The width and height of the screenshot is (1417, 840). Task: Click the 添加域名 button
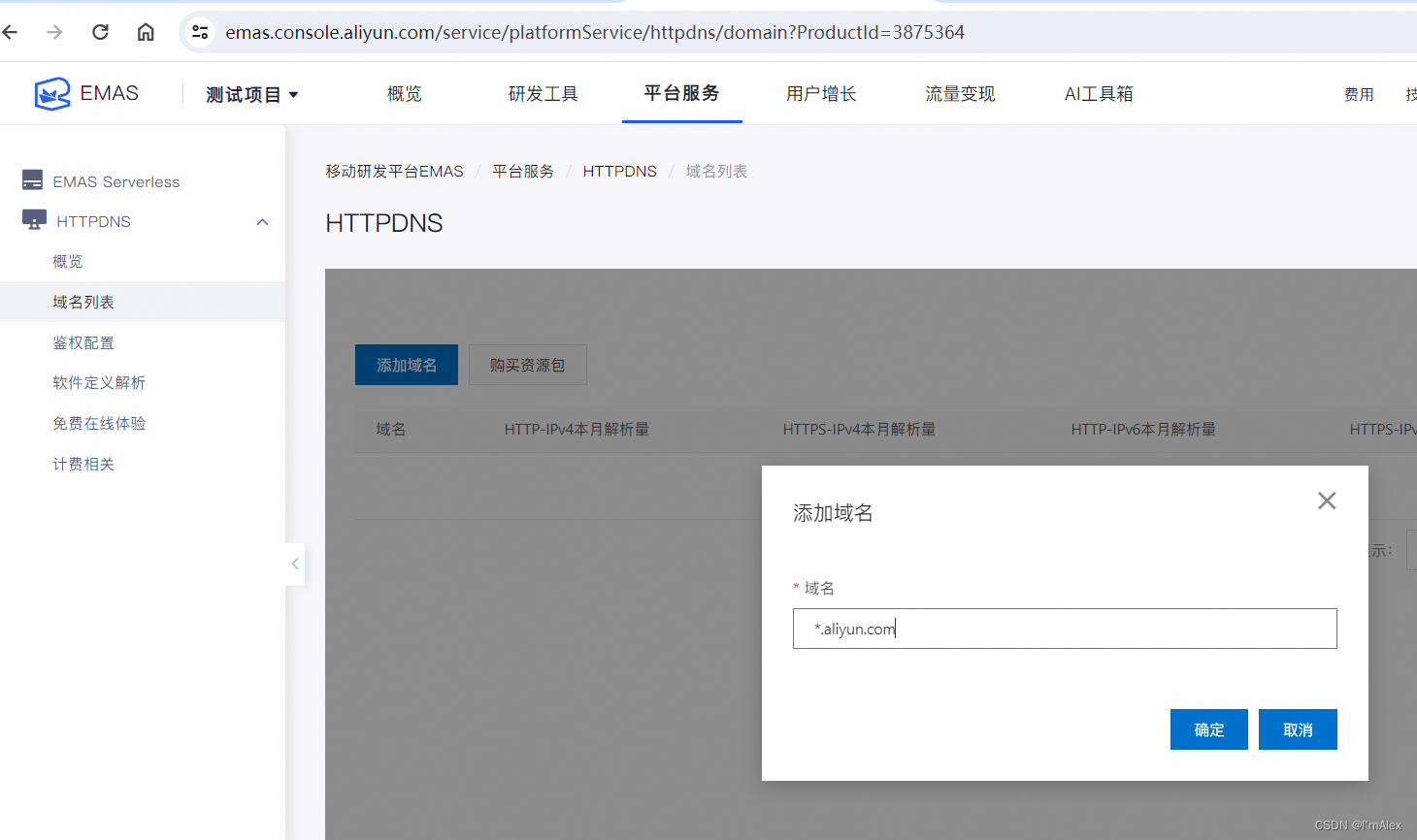pyautogui.click(x=407, y=365)
